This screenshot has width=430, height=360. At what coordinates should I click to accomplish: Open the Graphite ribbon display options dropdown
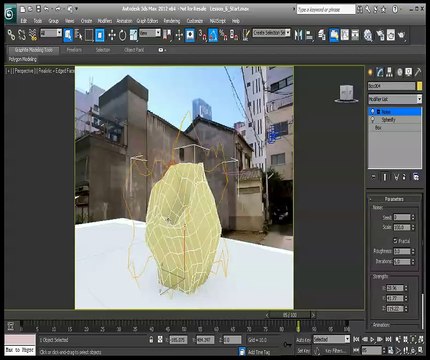click(x=162, y=50)
